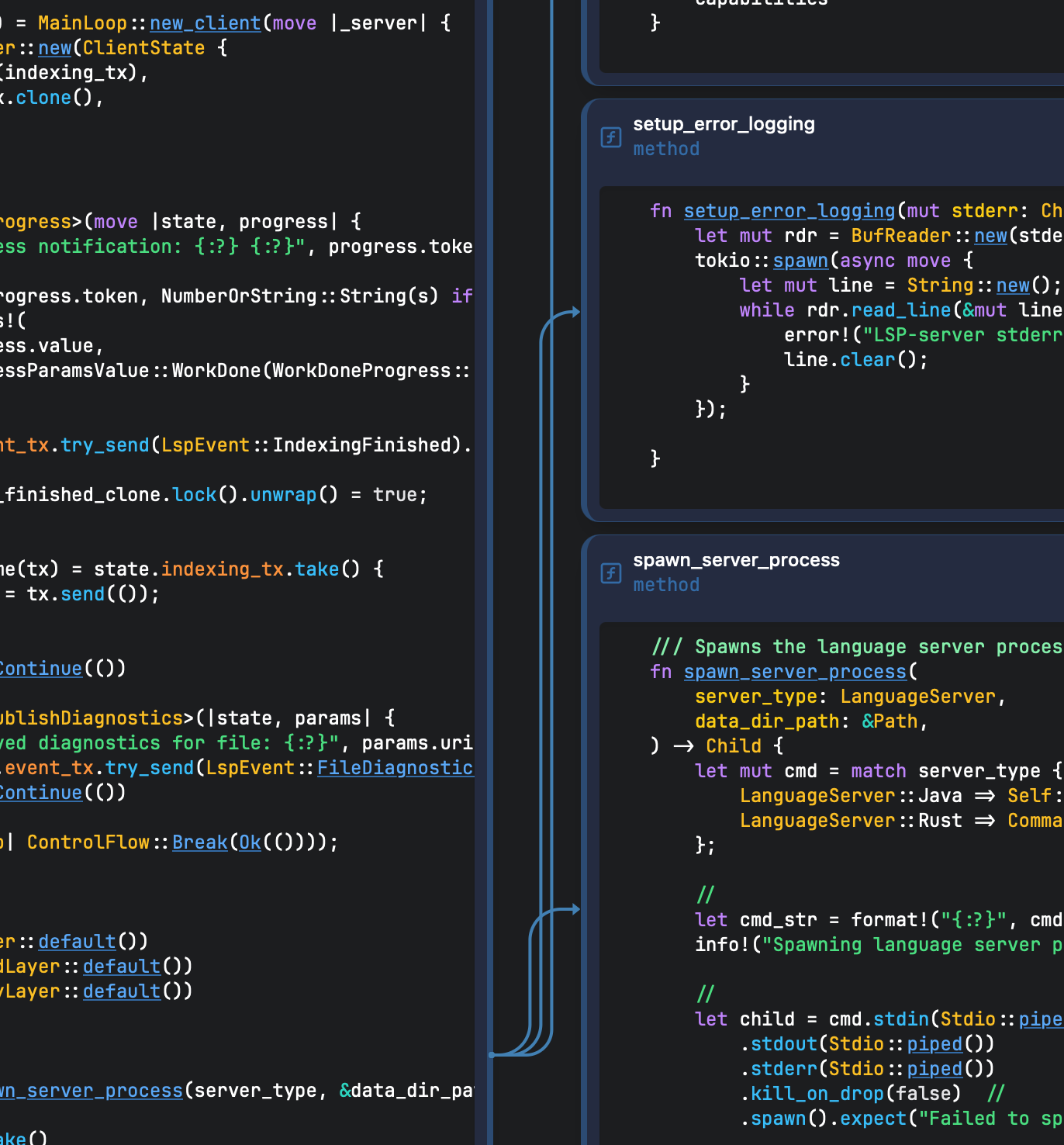Follow the setup_error_logging function definition link

pyautogui.click(x=789, y=211)
